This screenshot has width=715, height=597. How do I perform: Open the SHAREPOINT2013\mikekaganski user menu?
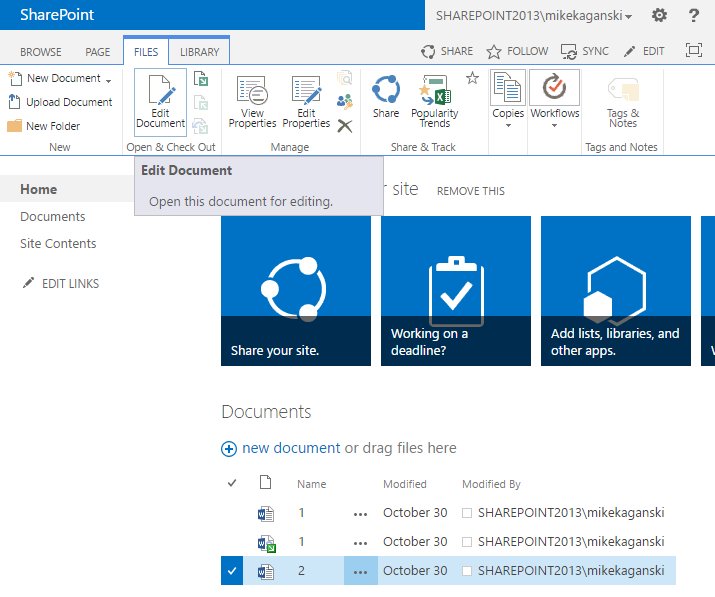click(x=534, y=16)
